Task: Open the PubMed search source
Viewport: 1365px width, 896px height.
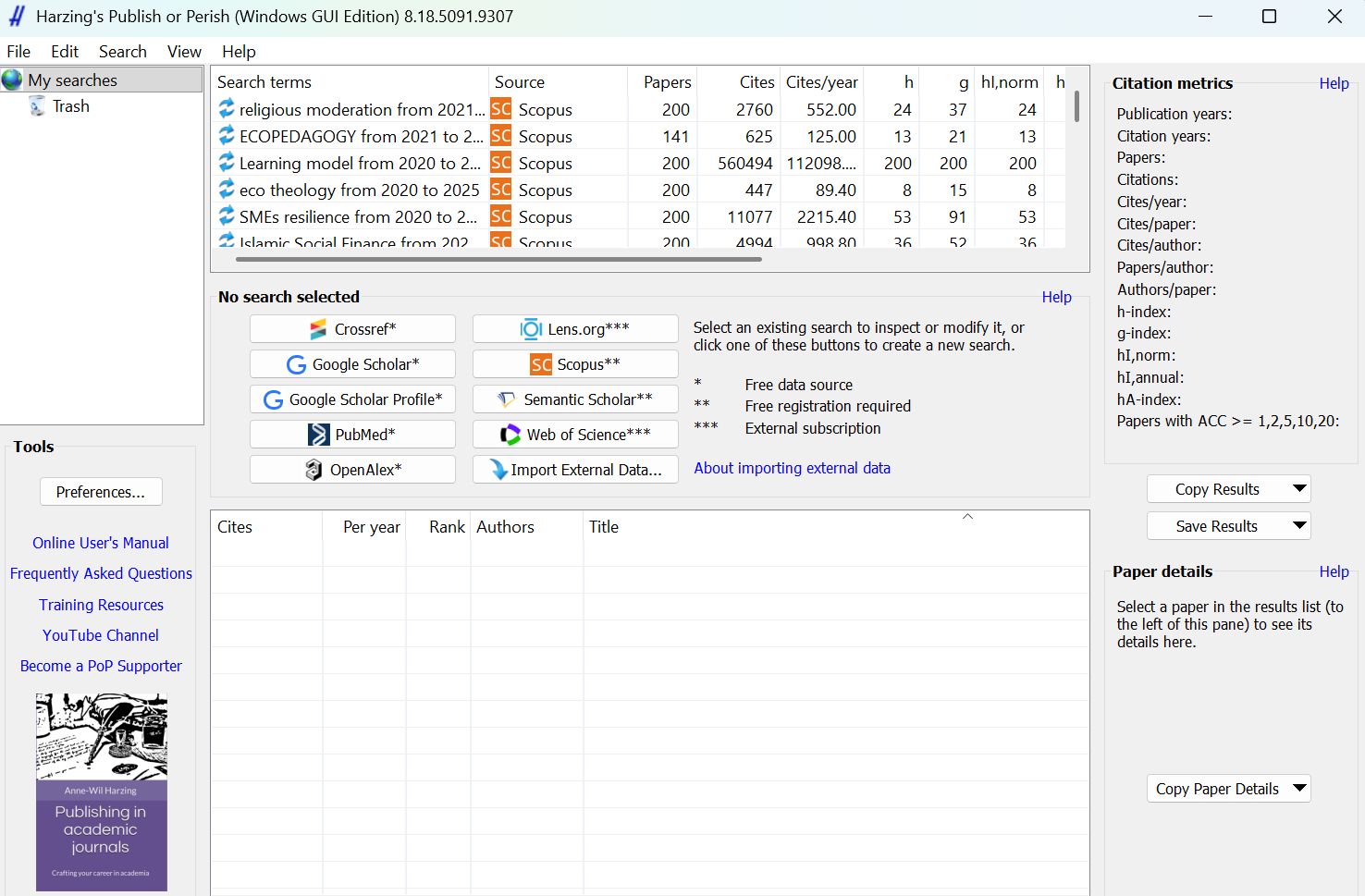Action: tap(352, 435)
